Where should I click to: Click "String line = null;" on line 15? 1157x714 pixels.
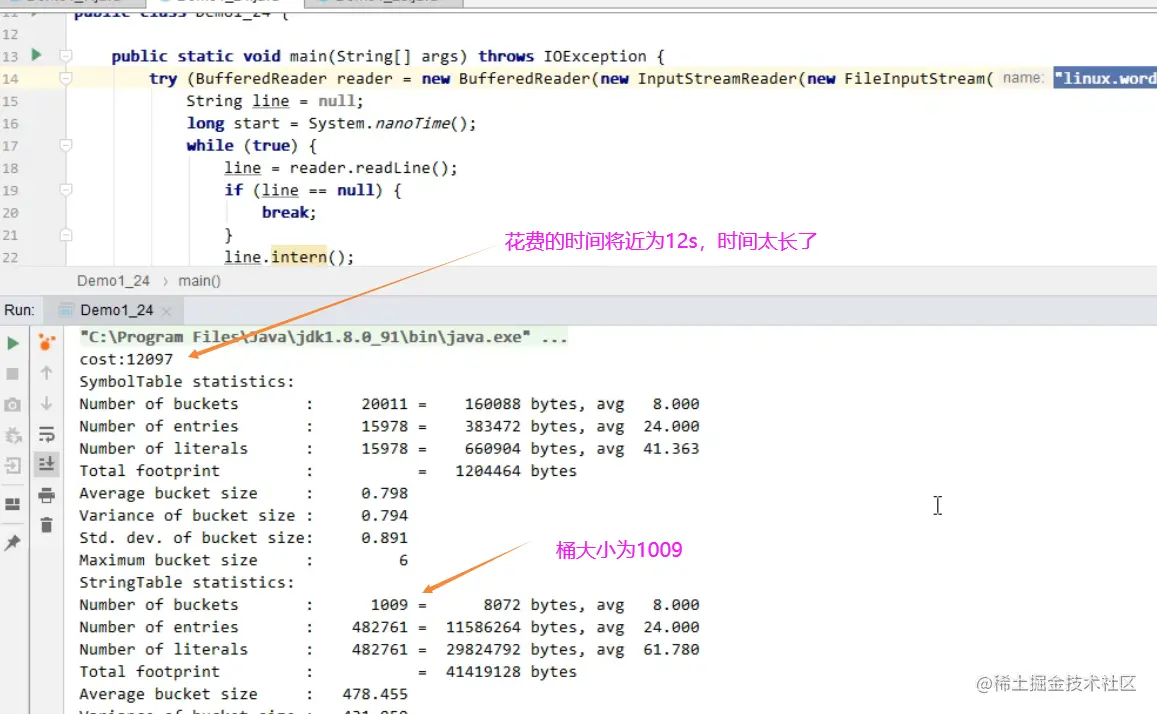point(274,101)
